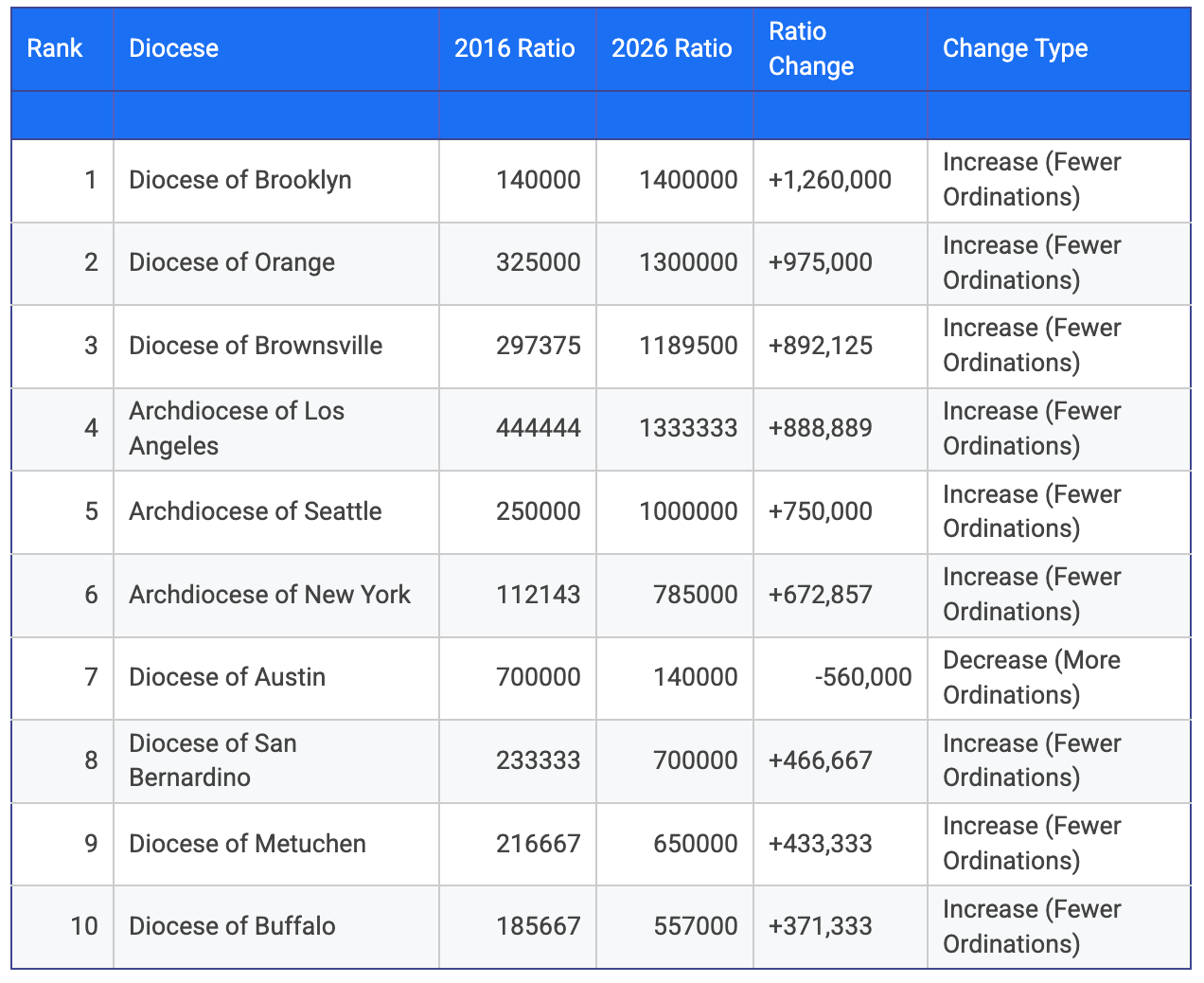The width and height of the screenshot is (1204, 983).
Task: Click rank 1 cell
Action: point(62,181)
